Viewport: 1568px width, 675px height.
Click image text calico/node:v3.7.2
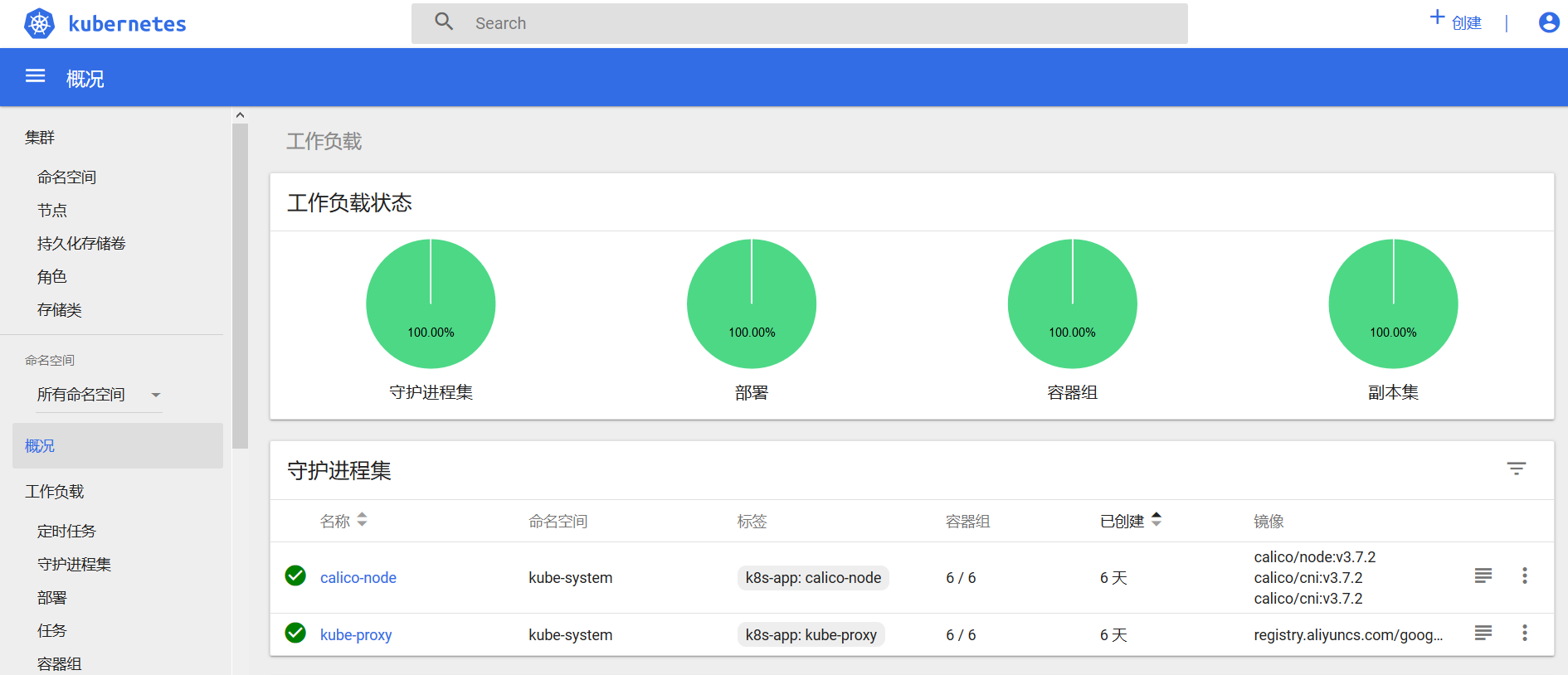click(1315, 557)
